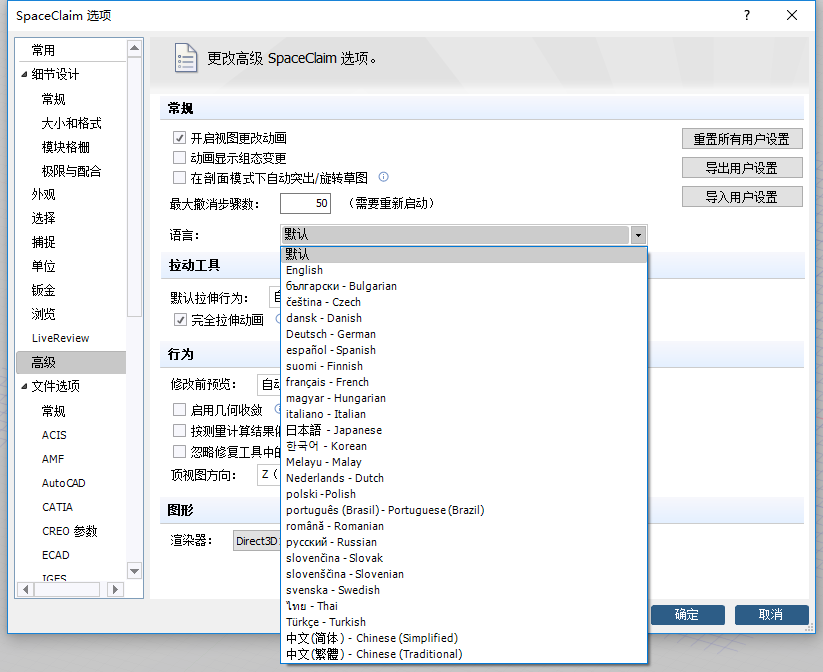
Task: Check the 忽略修复工具 checkbox
Action: click(180, 452)
